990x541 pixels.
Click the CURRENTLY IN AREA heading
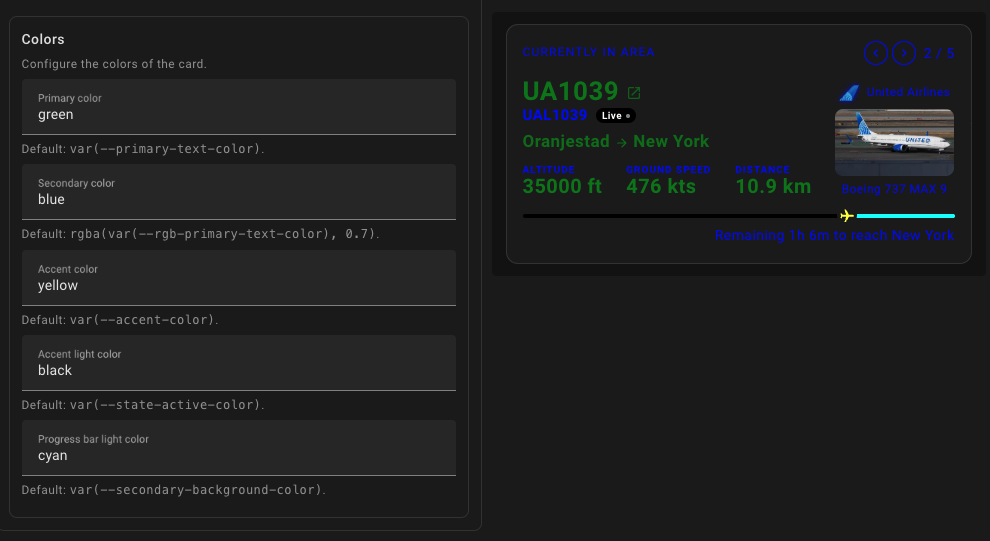tap(588, 52)
